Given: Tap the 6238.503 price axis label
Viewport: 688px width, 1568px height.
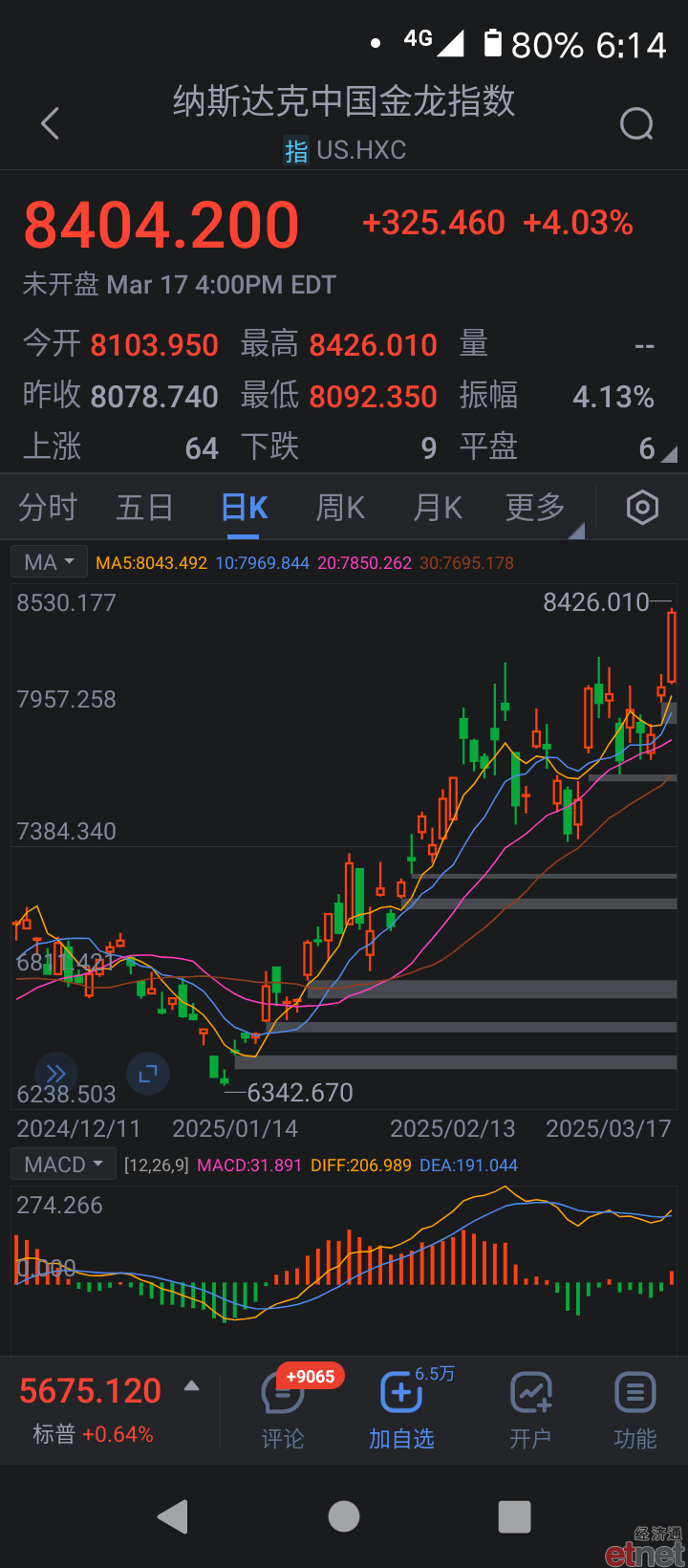Looking at the screenshot, I should pyautogui.click(x=66, y=1095).
